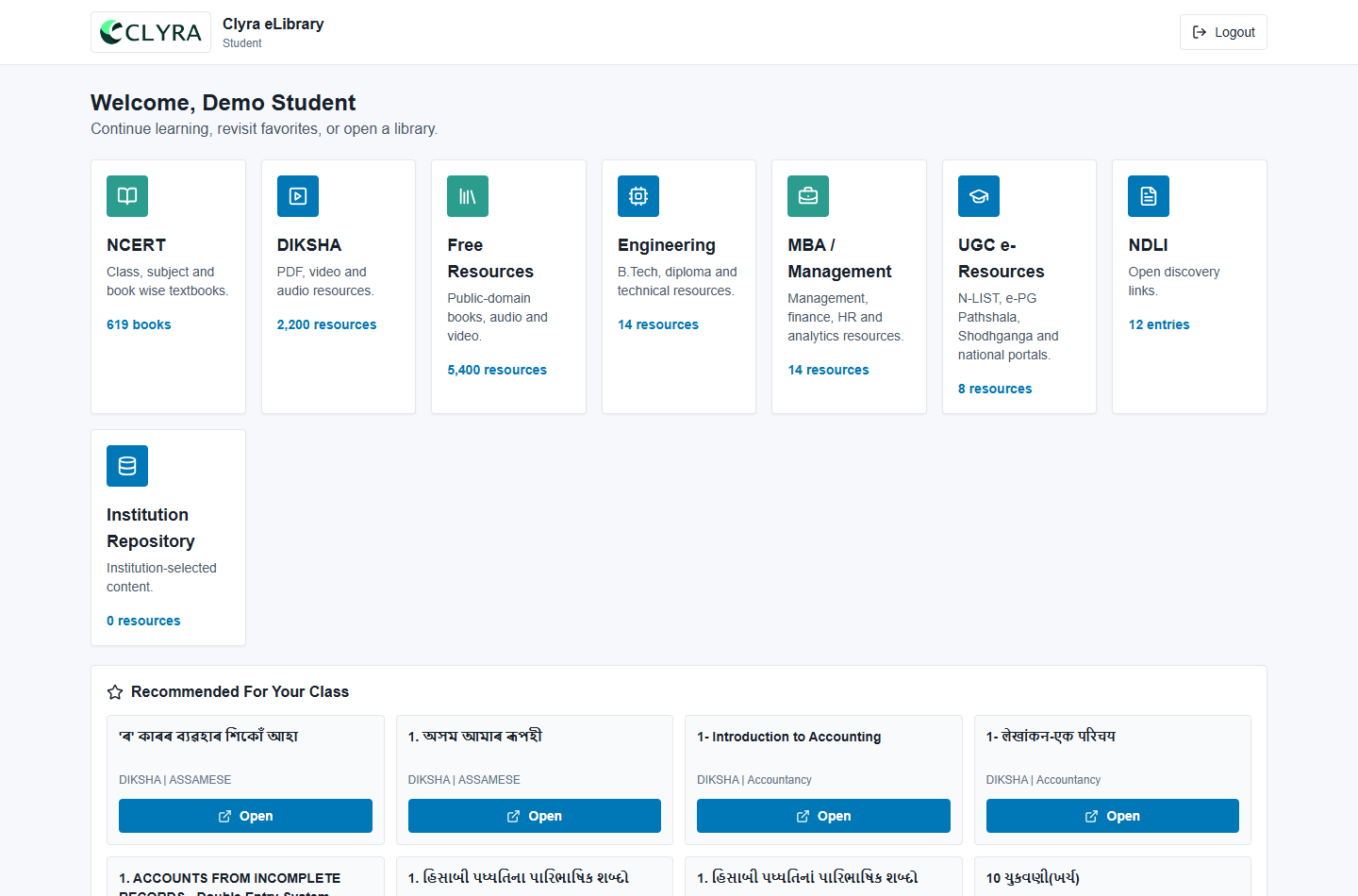Click the 619 books count
The width and height of the screenshot is (1358, 896).
pyautogui.click(x=139, y=324)
